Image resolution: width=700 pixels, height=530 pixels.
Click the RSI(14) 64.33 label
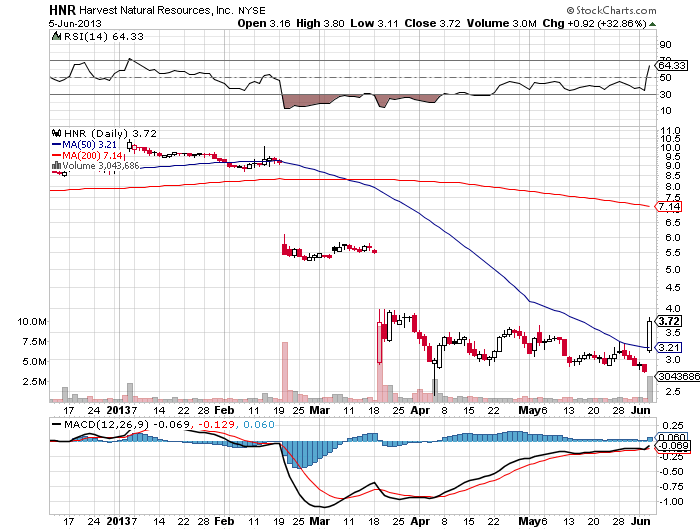[x=104, y=36]
